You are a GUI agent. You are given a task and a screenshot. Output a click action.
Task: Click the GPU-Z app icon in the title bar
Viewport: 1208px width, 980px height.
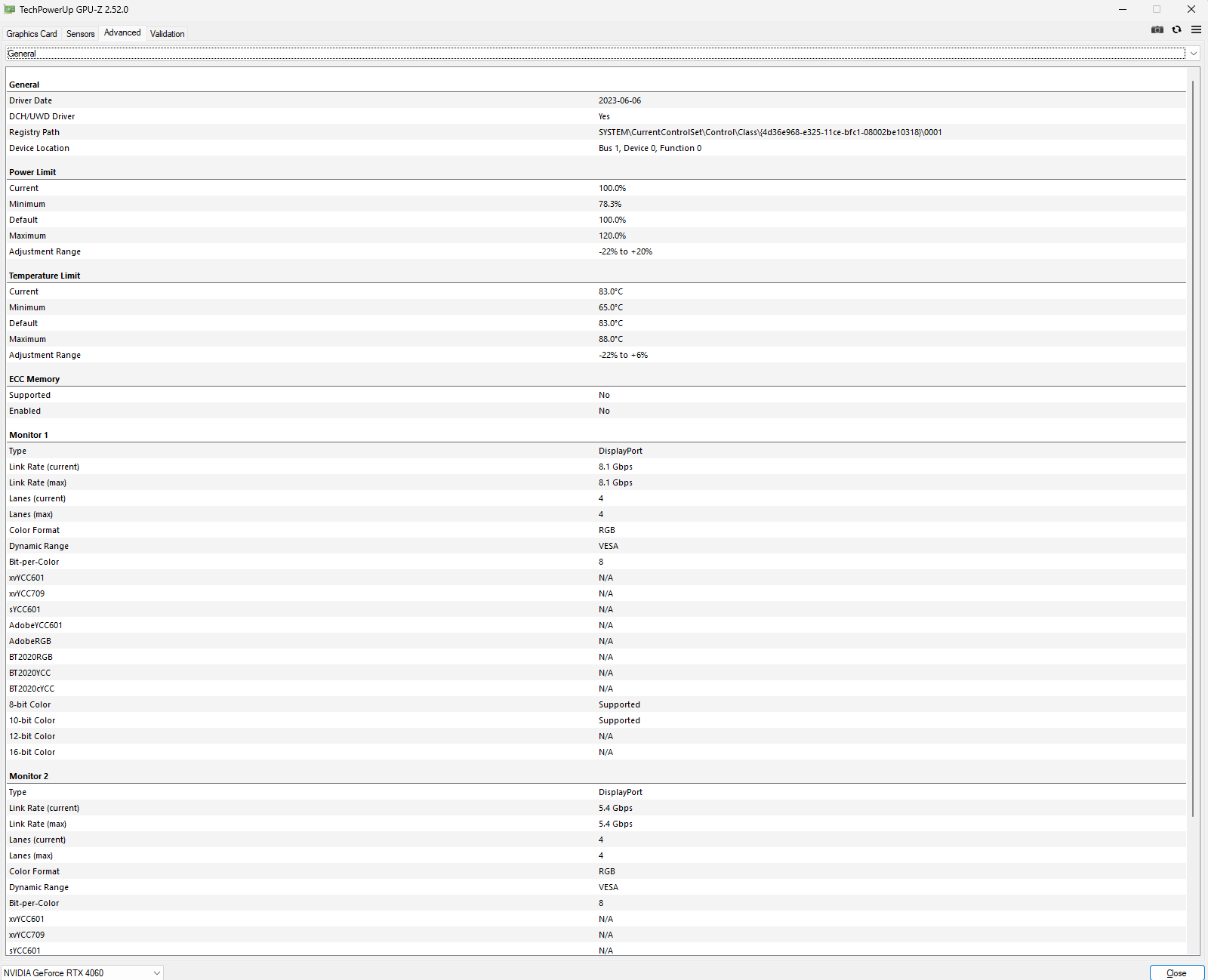pos(10,10)
